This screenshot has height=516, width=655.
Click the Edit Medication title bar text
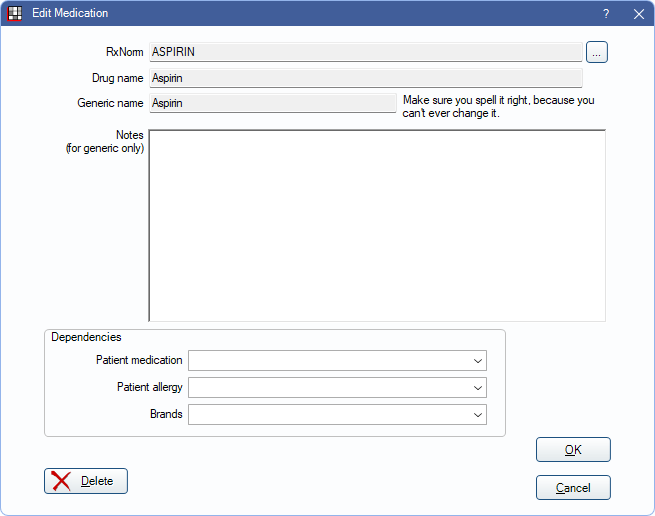pyautogui.click(x=70, y=13)
